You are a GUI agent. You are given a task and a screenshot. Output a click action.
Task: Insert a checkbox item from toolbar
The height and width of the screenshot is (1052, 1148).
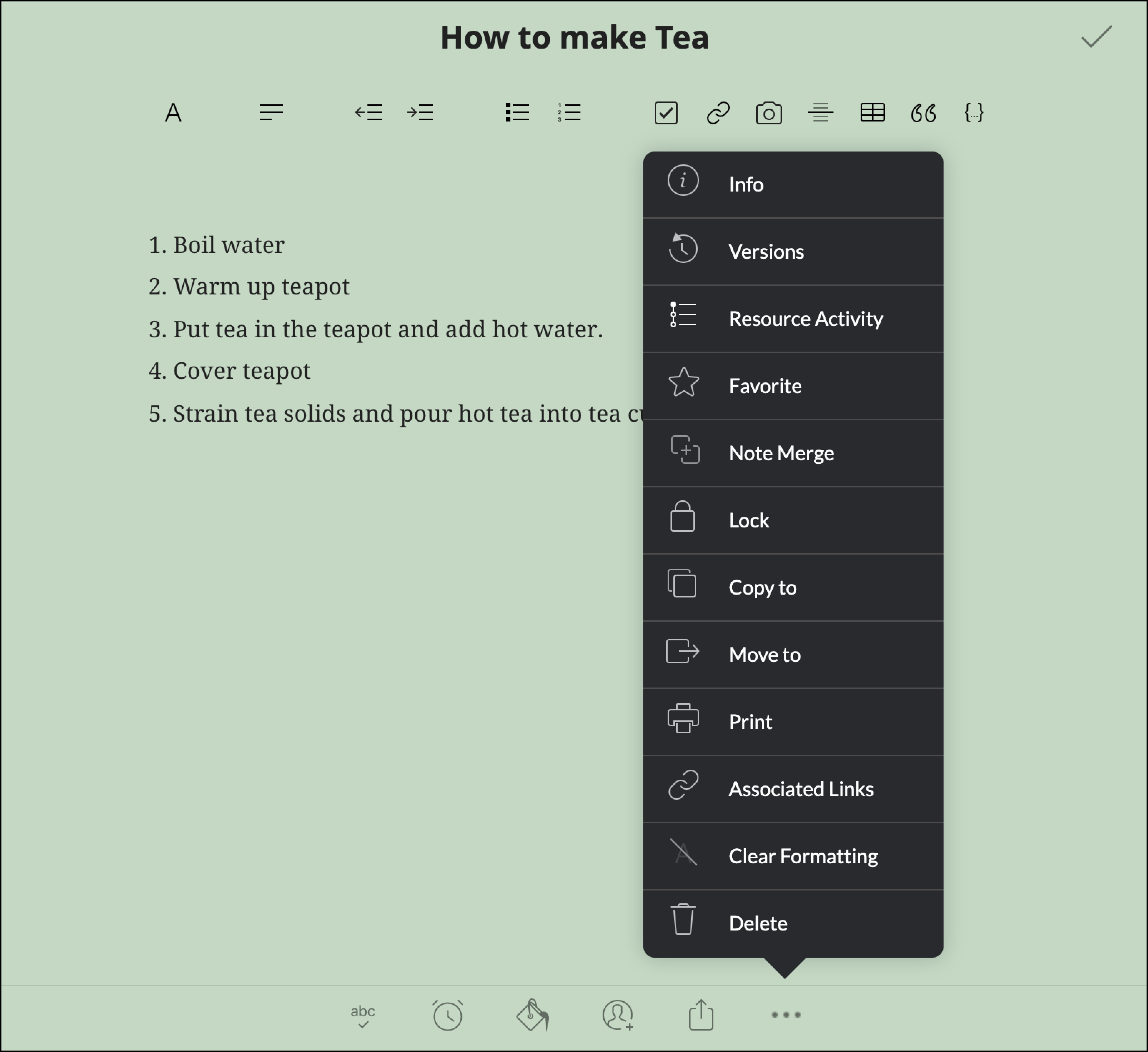tap(666, 113)
